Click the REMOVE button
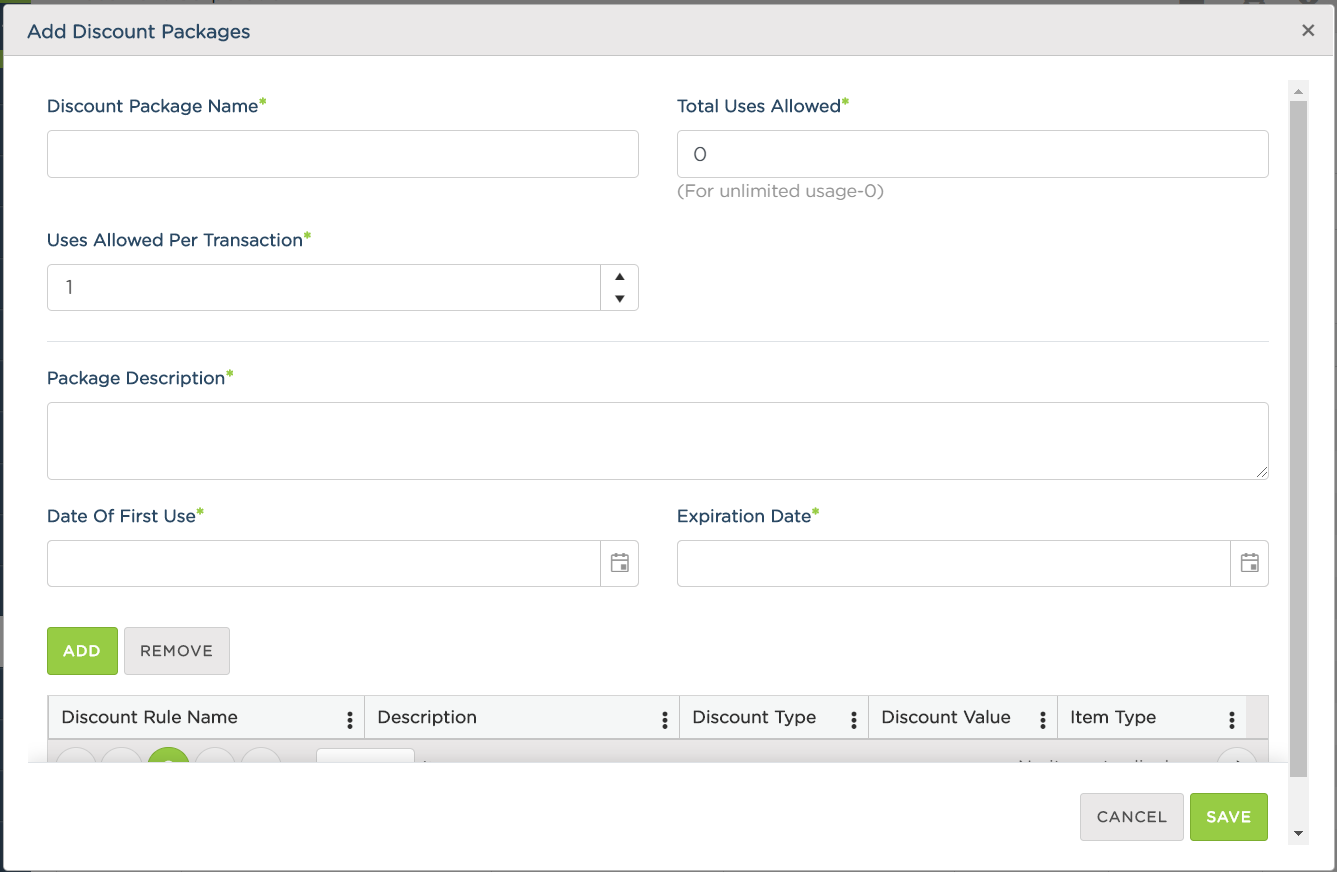The height and width of the screenshot is (872, 1337). tap(177, 651)
